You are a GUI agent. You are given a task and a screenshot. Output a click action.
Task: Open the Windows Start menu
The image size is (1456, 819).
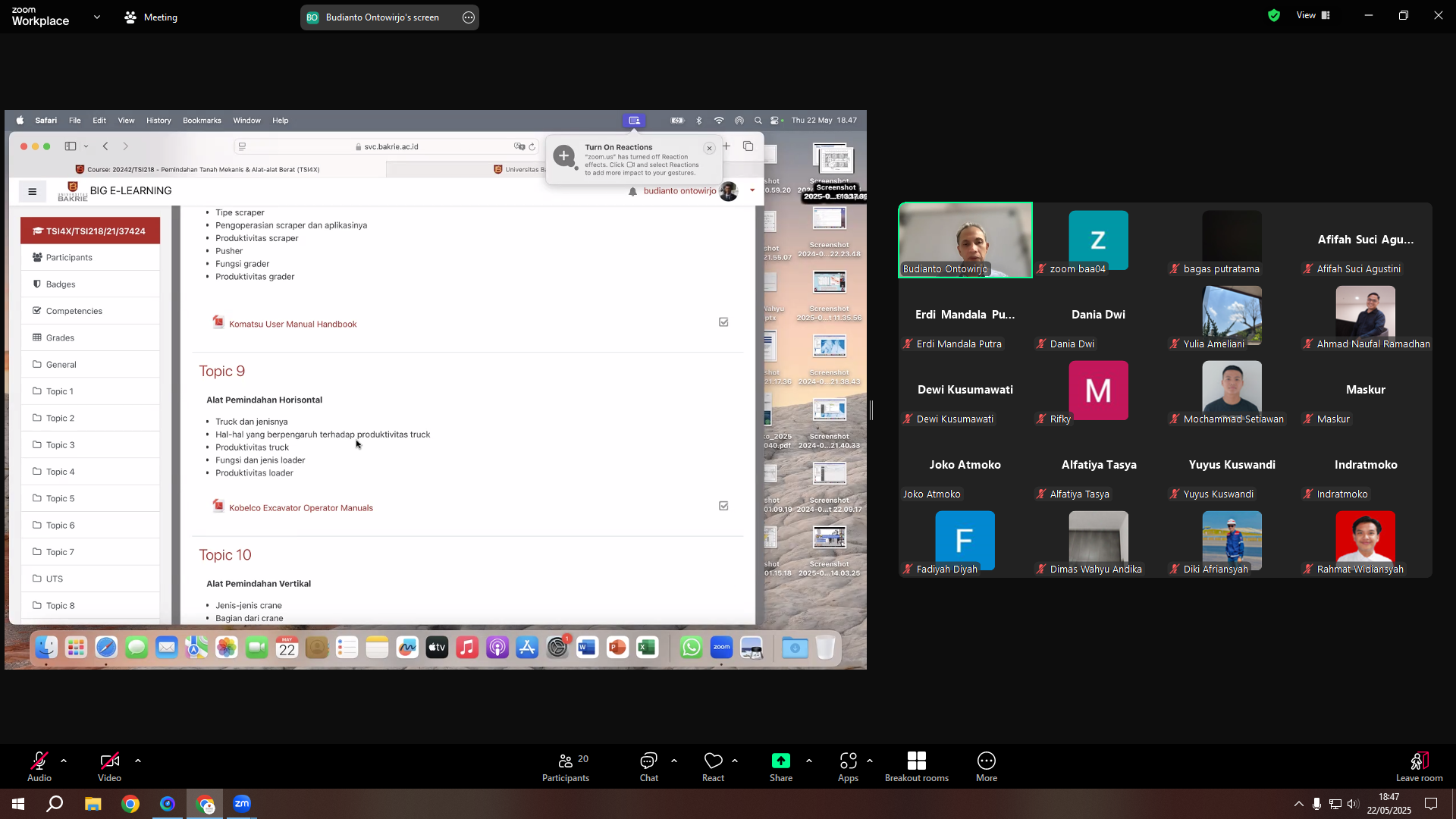pyautogui.click(x=18, y=804)
